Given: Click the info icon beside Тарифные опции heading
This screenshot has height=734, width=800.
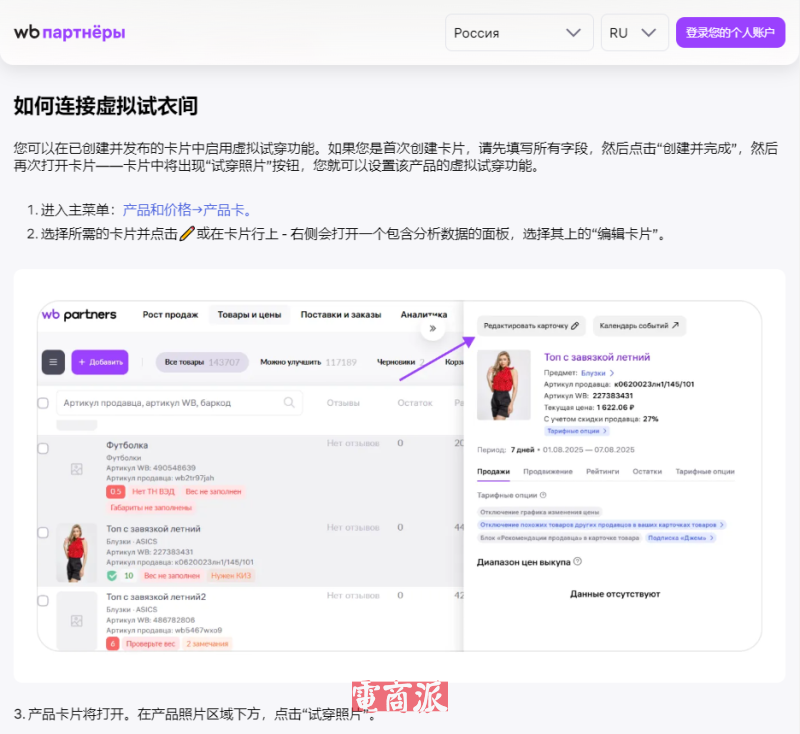Looking at the screenshot, I should pos(543,495).
